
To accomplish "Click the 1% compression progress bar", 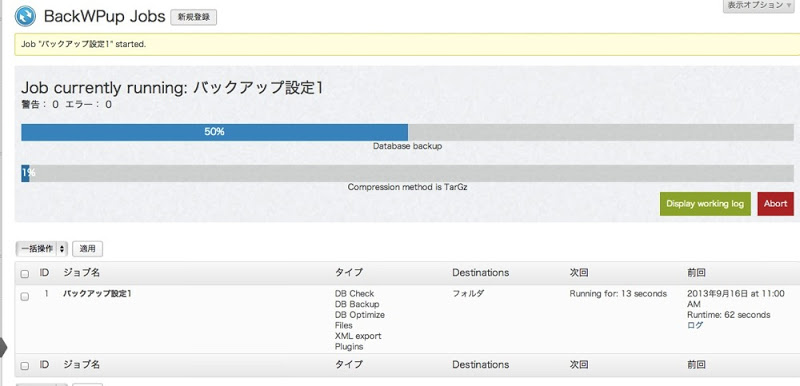I will (x=407, y=173).
